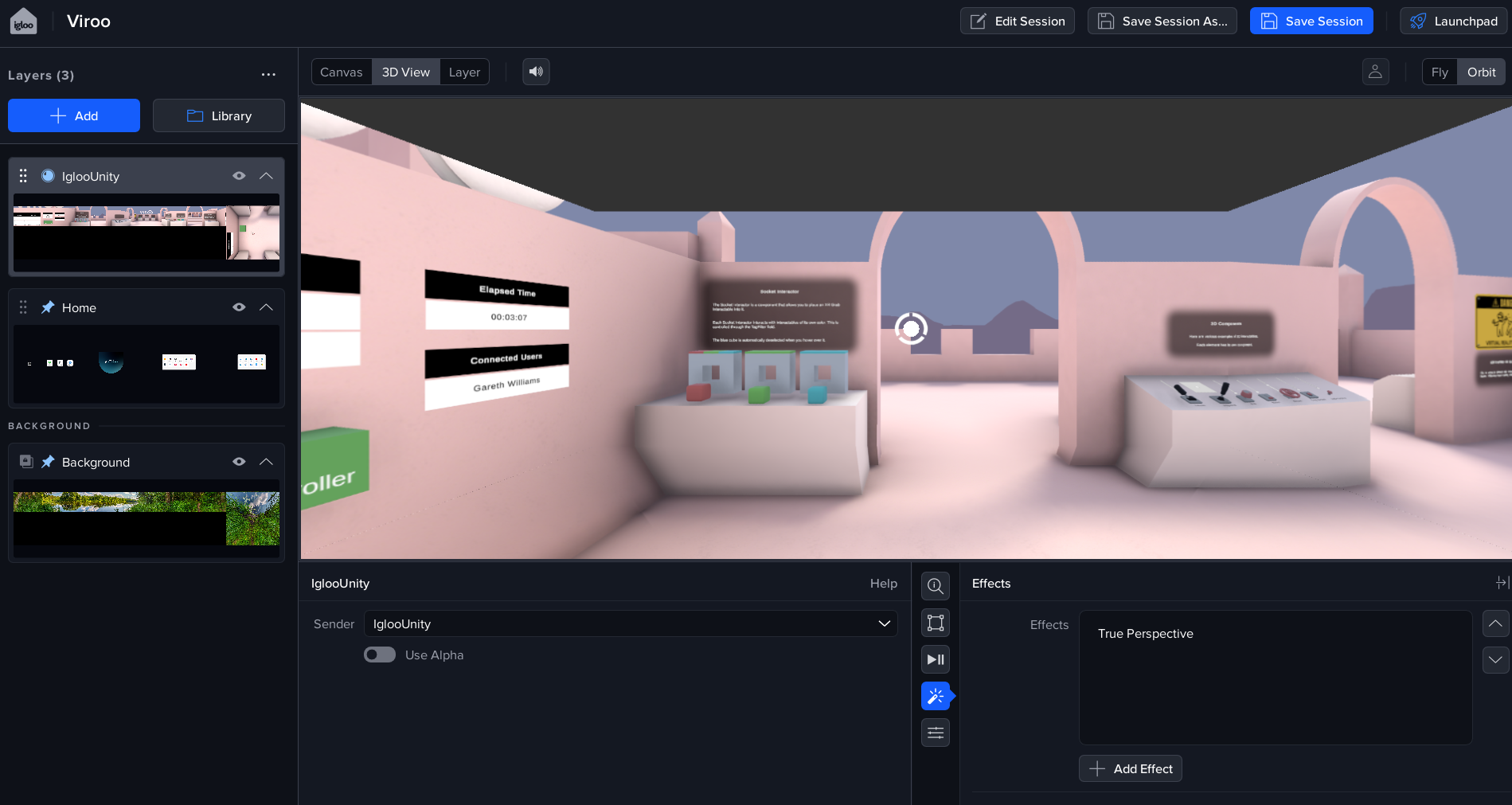
Task: Click the Background layer pin icon
Action: (48, 462)
